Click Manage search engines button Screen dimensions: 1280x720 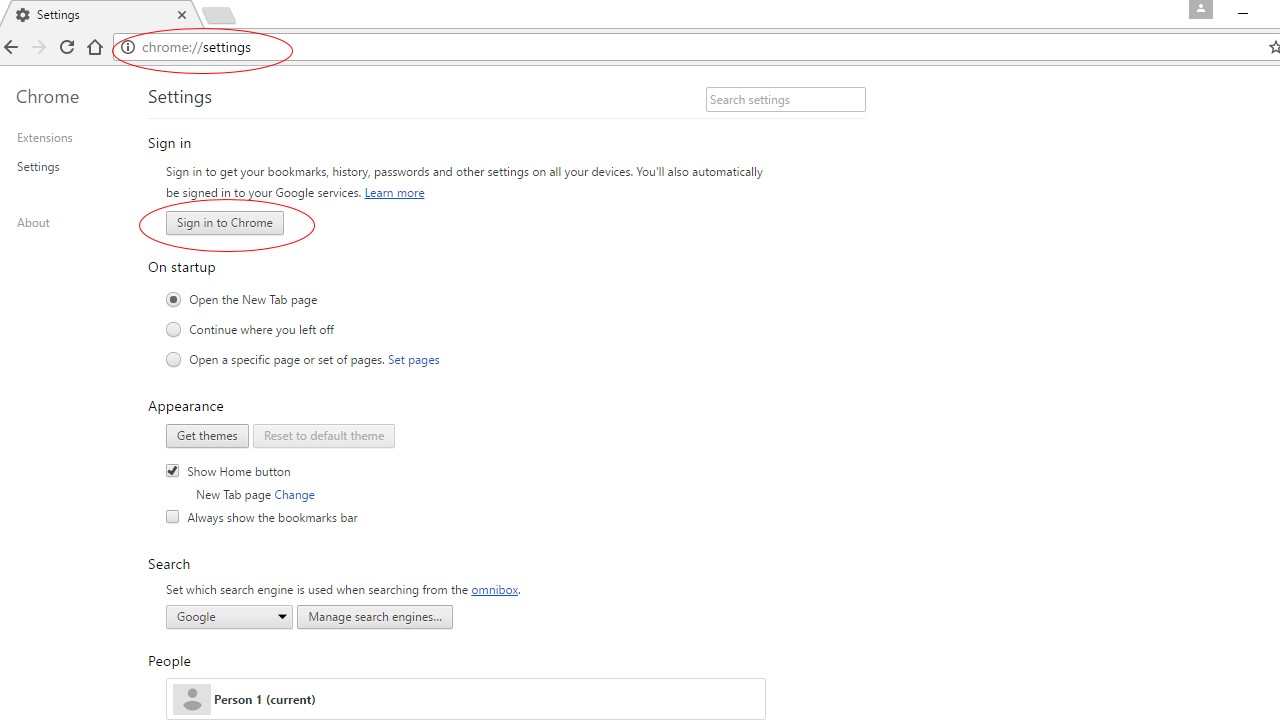click(x=375, y=617)
